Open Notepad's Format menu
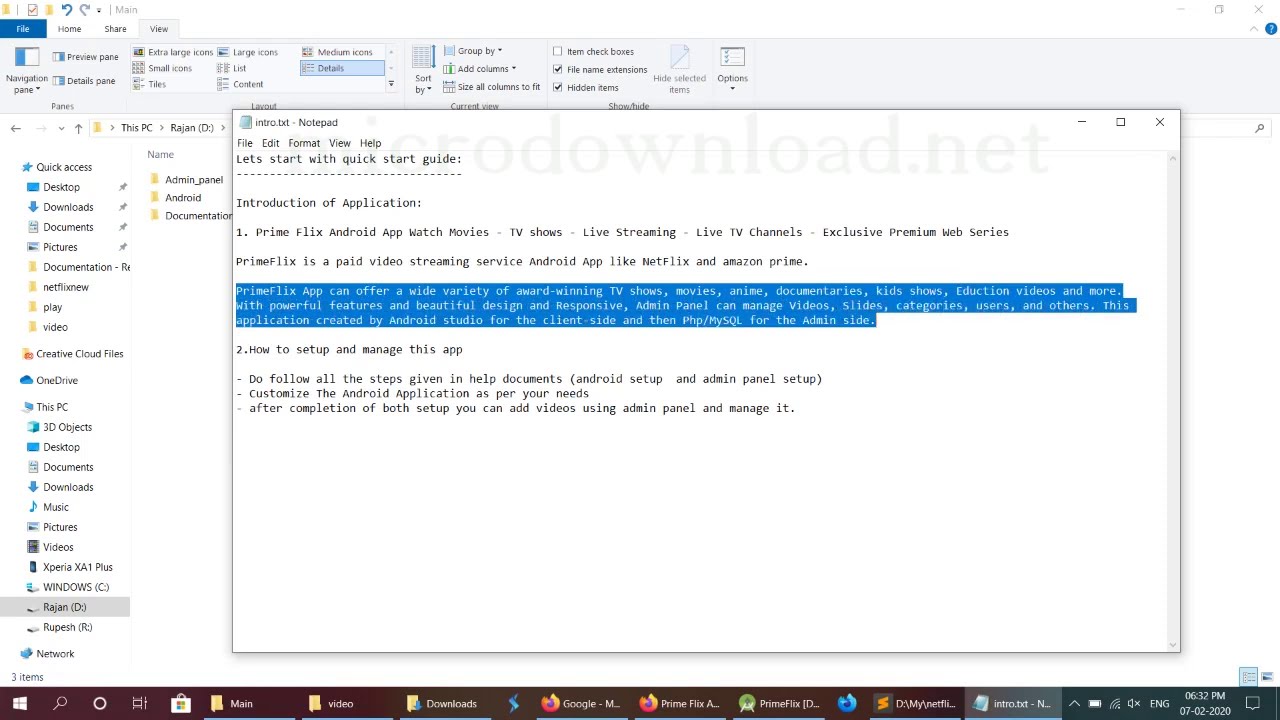The image size is (1280, 720). (x=304, y=143)
